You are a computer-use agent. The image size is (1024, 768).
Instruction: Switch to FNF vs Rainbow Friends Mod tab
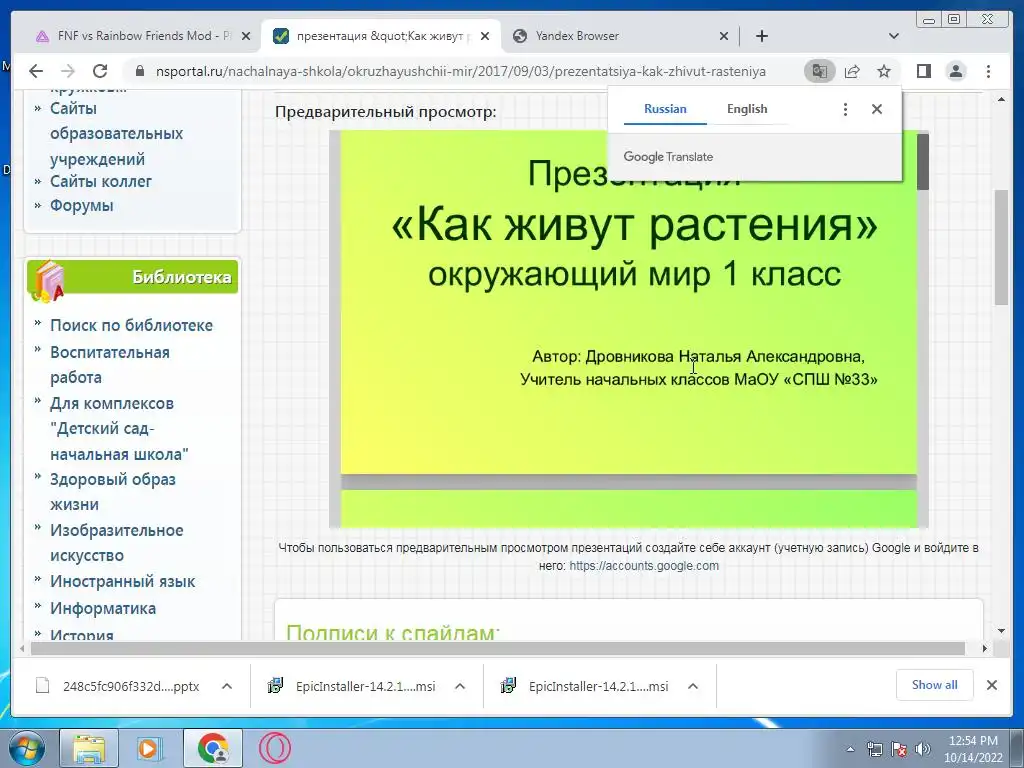pyautogui.click(x=134, y=36)
